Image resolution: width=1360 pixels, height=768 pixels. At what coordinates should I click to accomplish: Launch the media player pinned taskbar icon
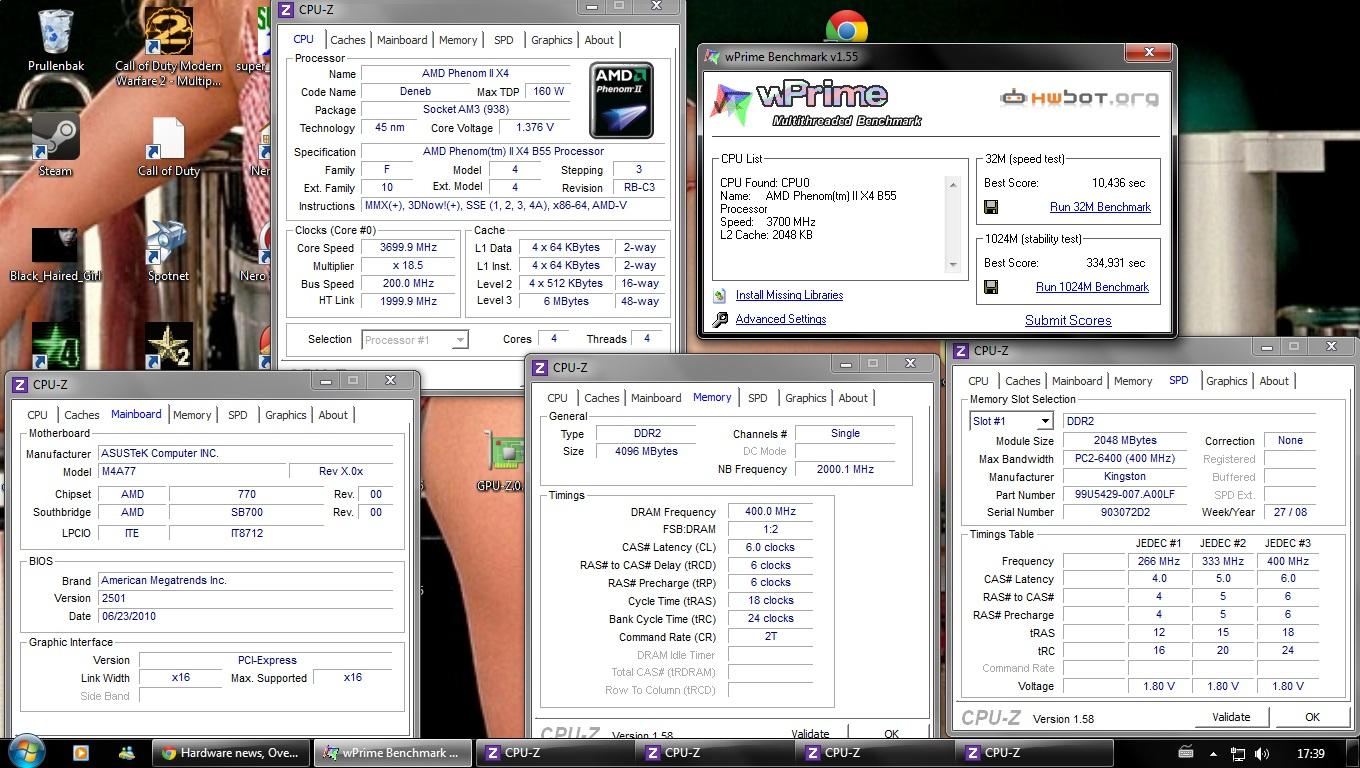[x=81, y=753]
